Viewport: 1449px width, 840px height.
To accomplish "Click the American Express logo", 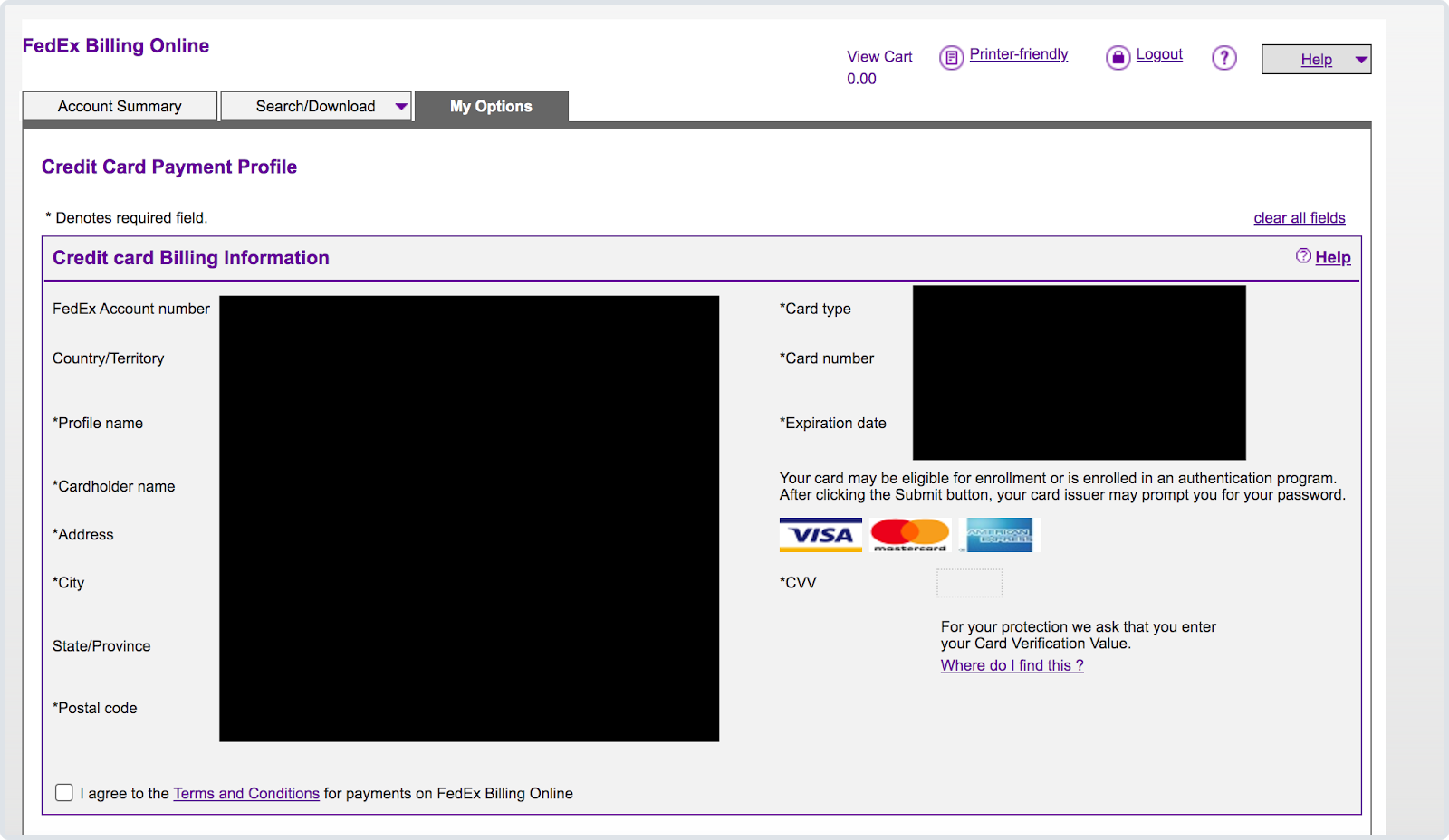I will (x=1000, y=535).
